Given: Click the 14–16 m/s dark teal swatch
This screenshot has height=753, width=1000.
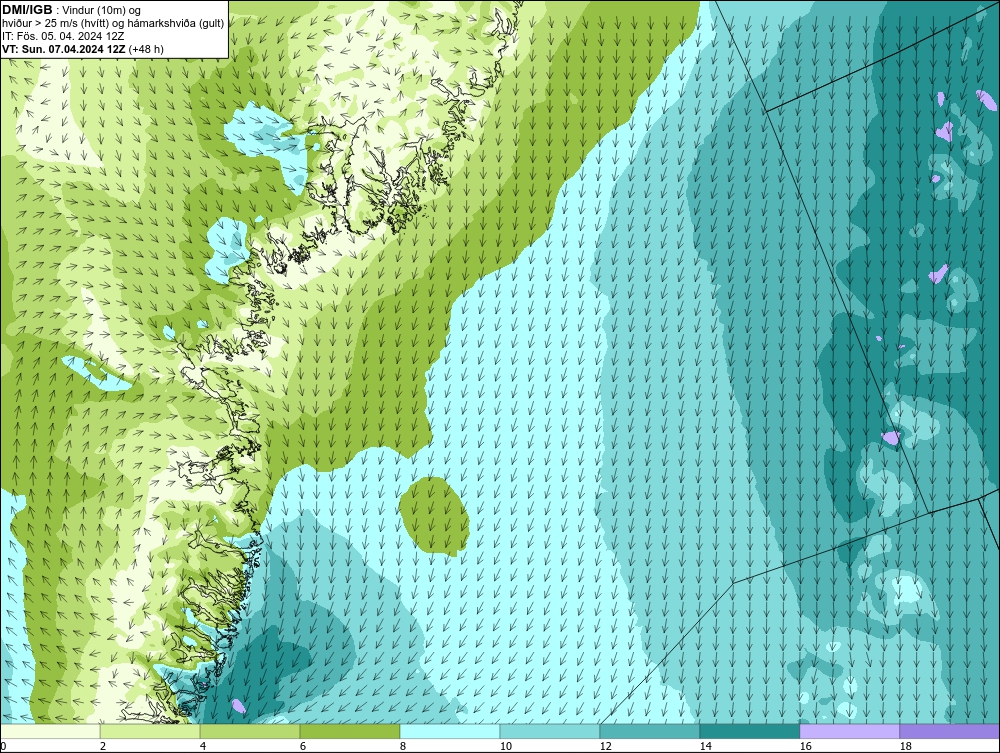Looking at the screenshot, I should pos(749,731).
